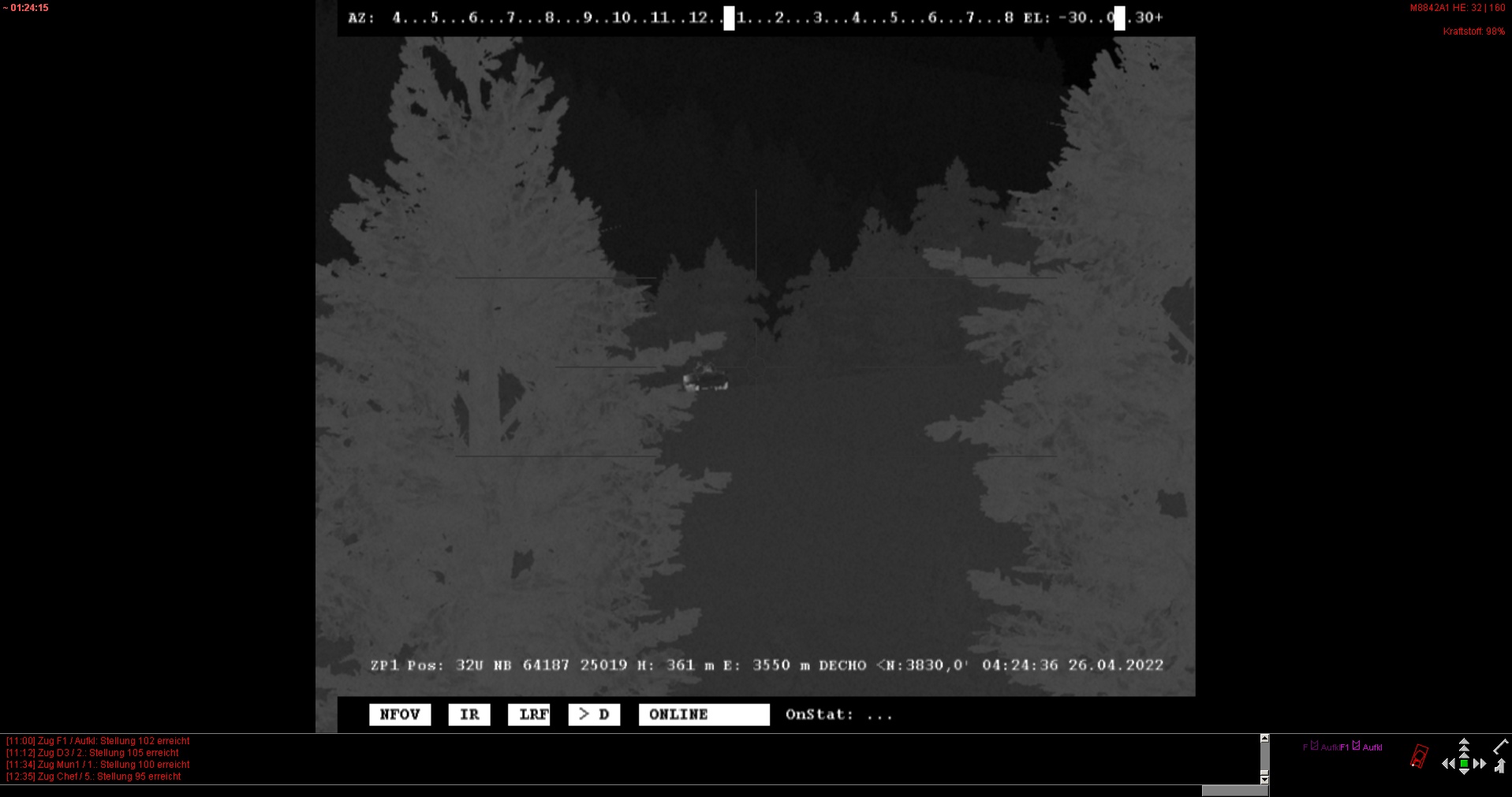
Task: Toggle the LRF laser rangefinder
Action: point(529,714)
